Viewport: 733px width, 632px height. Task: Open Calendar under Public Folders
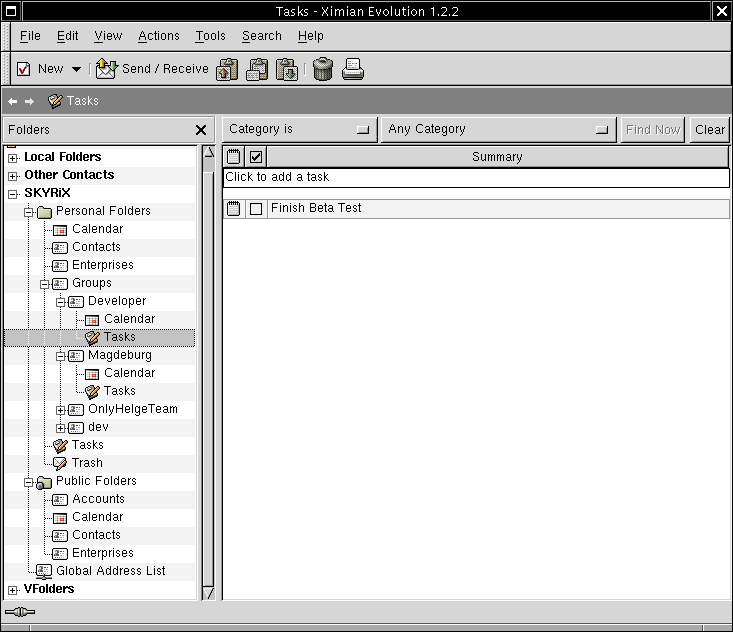pyautogui.click(x=97, y=517)
